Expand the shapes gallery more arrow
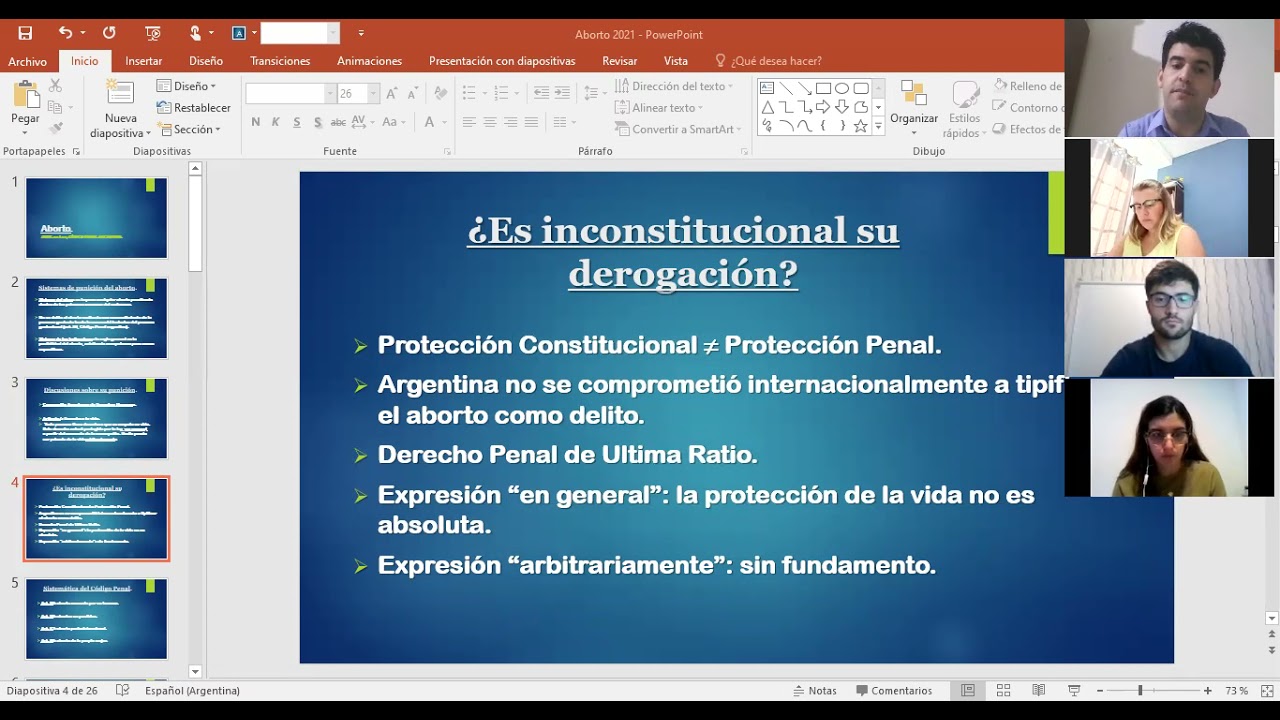The image size is (1280, 720). [x=878, y=126]
